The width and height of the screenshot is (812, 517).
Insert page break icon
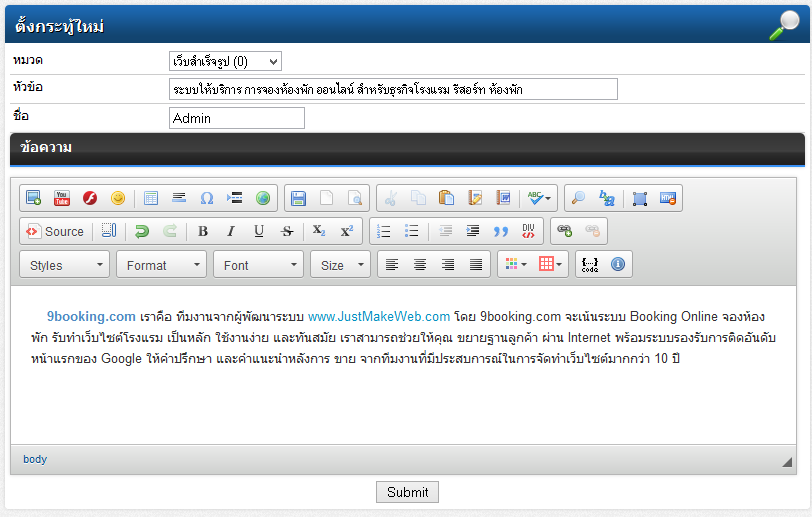coord(235,198)
